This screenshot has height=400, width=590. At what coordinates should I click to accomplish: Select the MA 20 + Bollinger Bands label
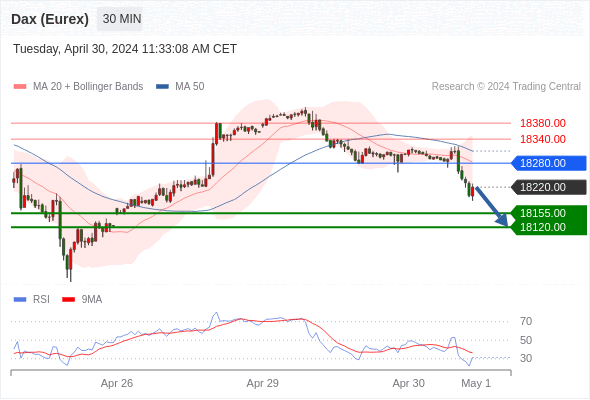[x=88, y=87]
